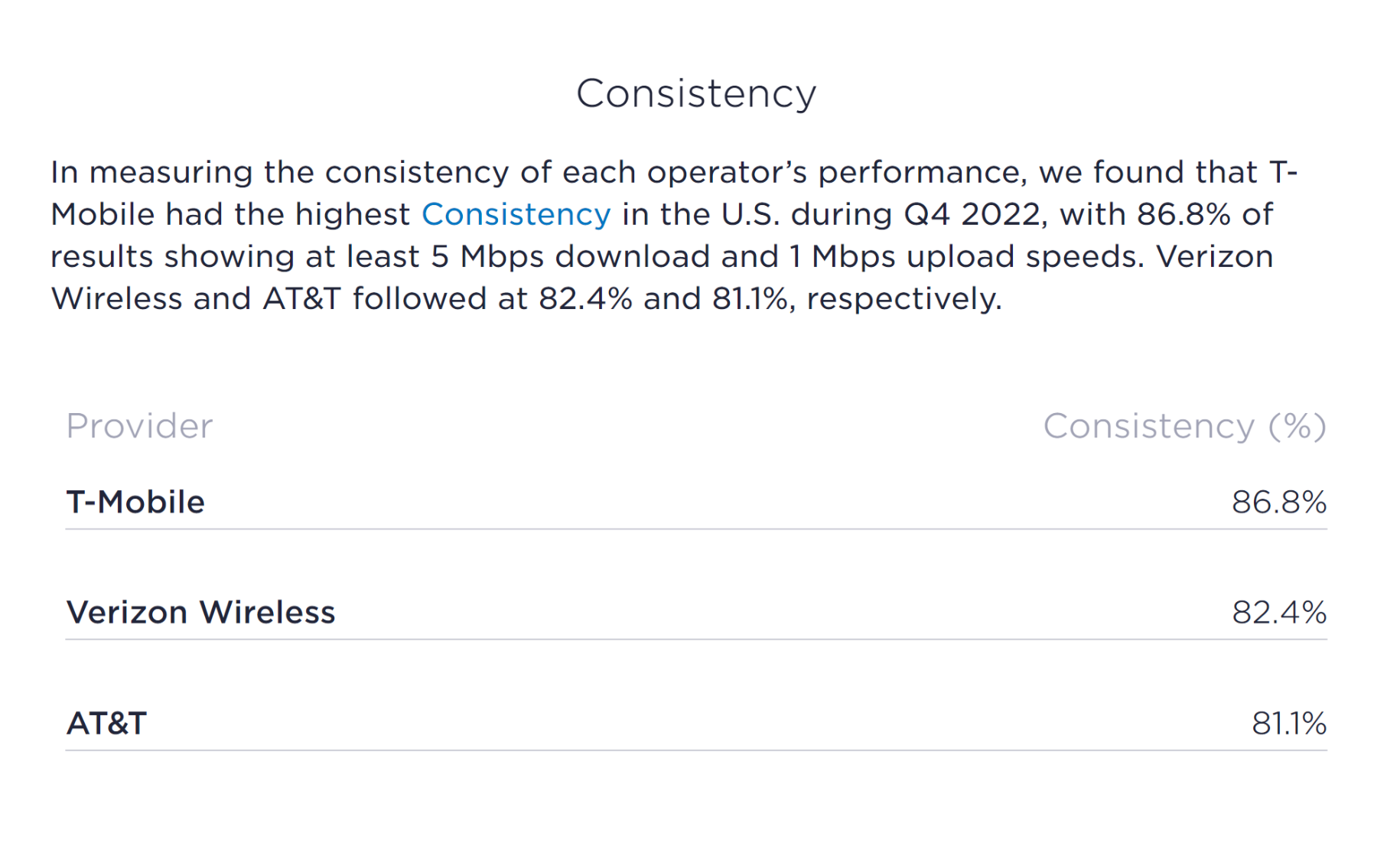
Task: Click the 82.4% figure in the paragraph
Action: pos(585,298)
